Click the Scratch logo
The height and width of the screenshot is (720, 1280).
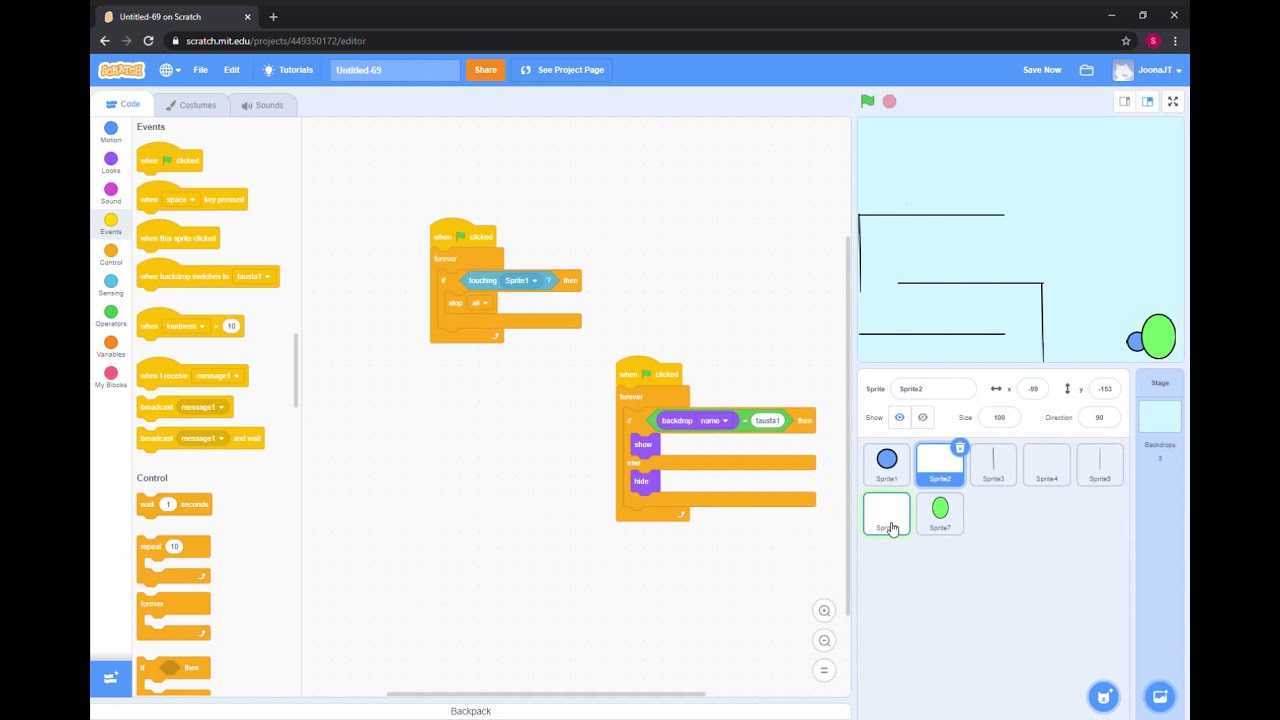point(121,70)
